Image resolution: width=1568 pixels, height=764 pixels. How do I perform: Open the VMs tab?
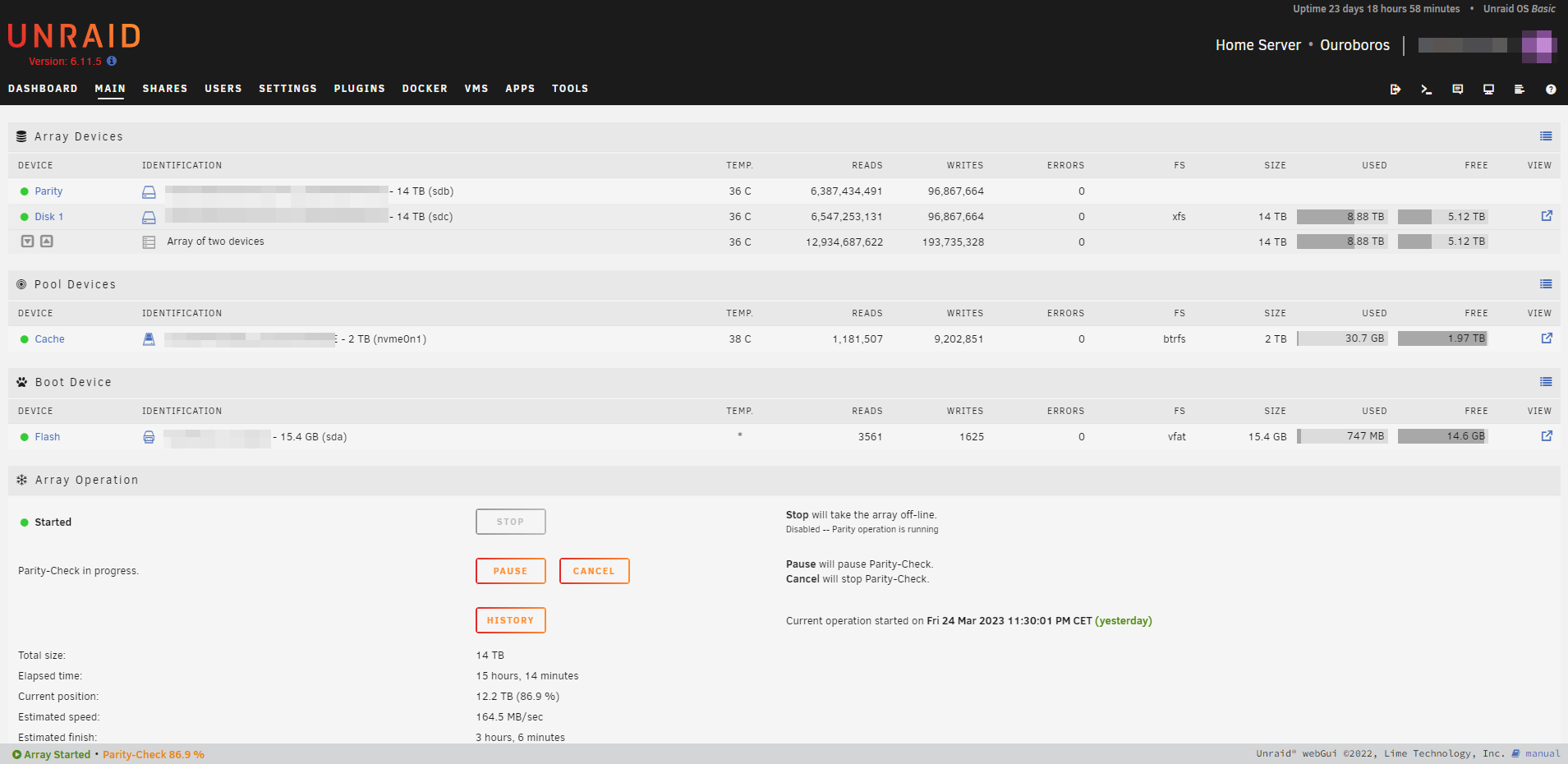point(476,89)
